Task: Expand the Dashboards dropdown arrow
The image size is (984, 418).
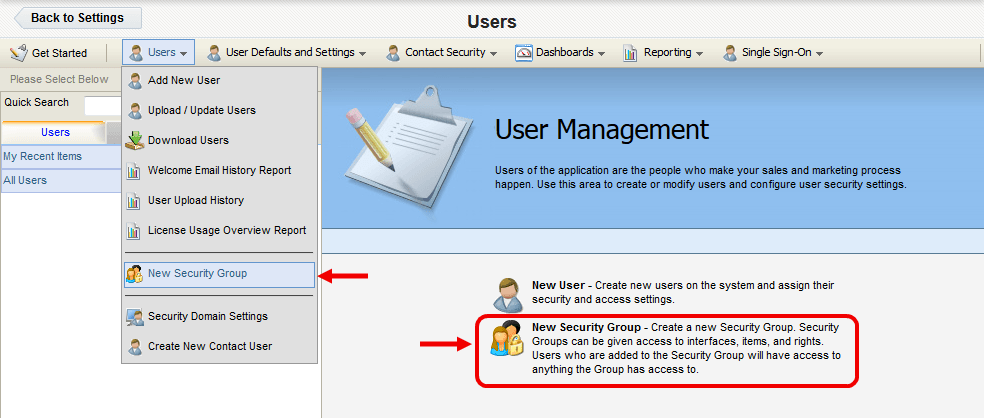Action: click(x=601, y=54)
